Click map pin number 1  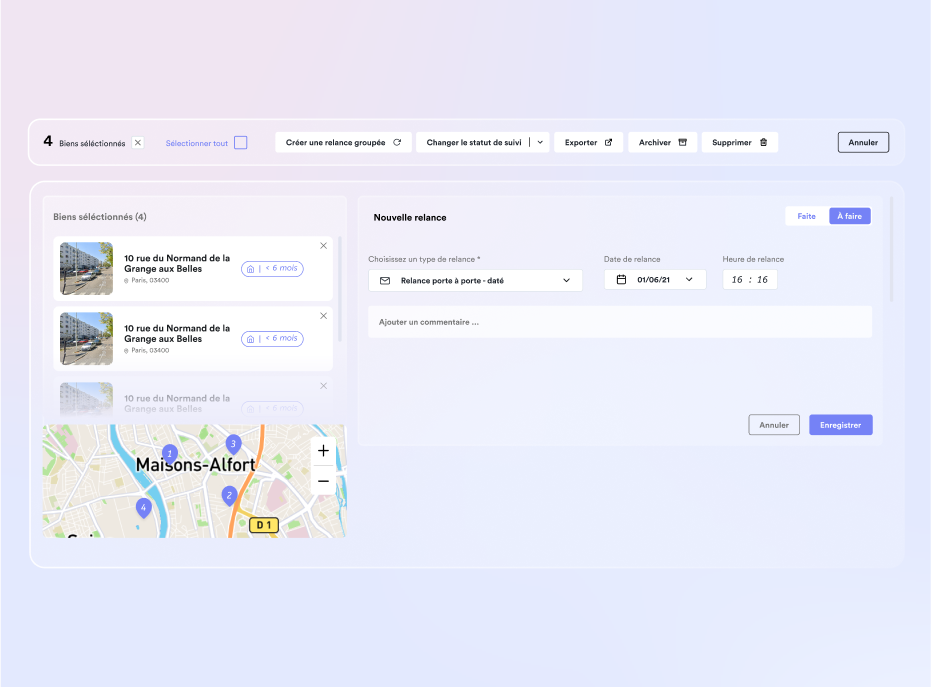tap(170, 454)
